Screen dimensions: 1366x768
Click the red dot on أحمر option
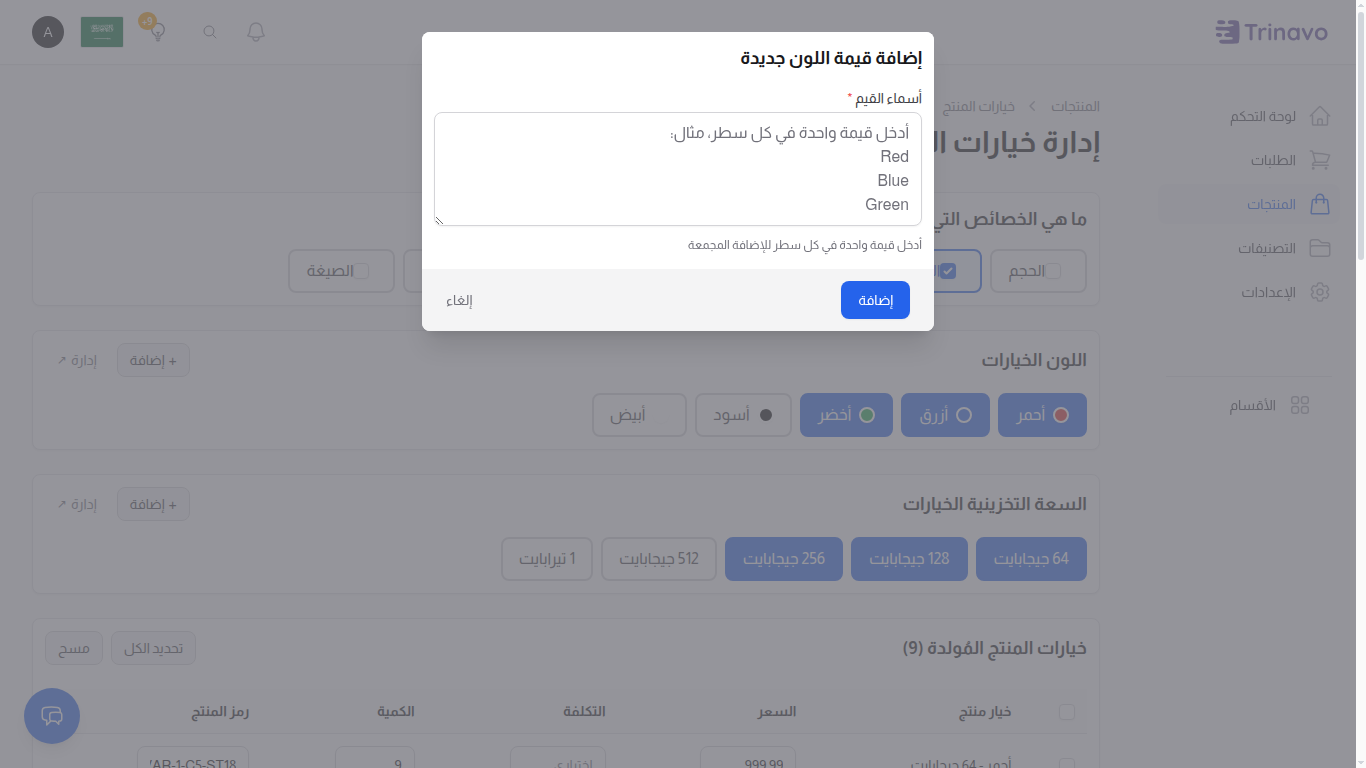pyautogui.click(x=1059, y=414)
